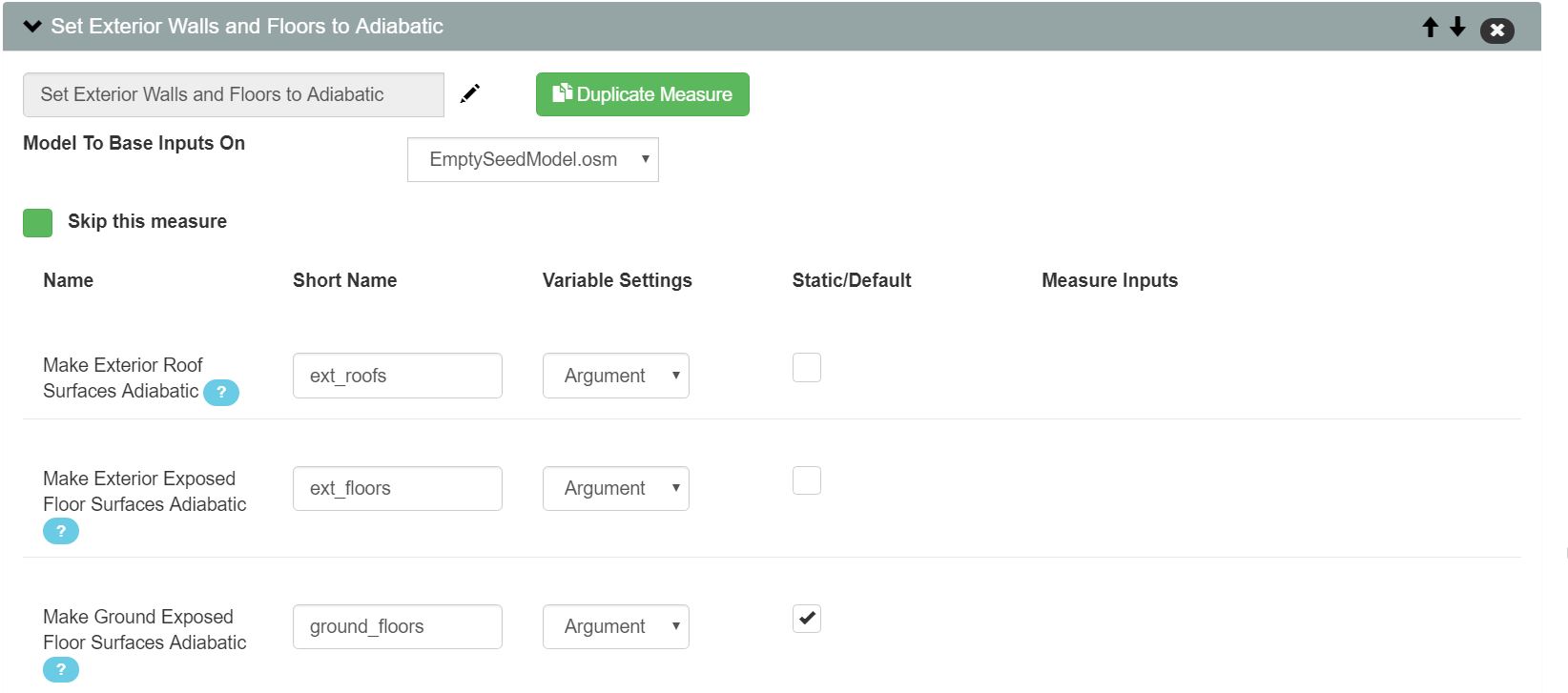Click the Variable Settings column header
Viewport: 1568px width, 693px height.
click(x=617, y=280)
